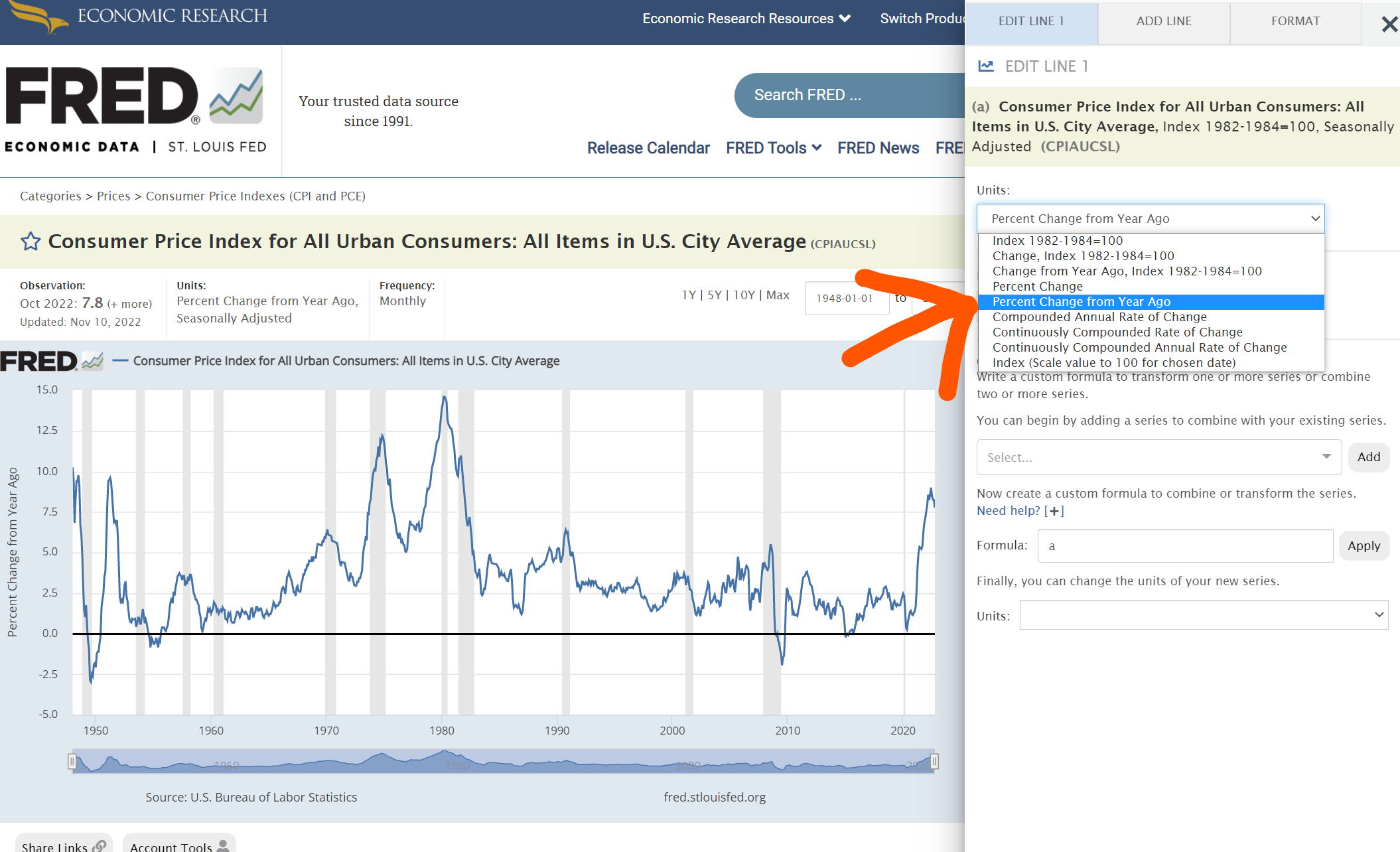Click into the Formula input field
The width and height of the screenshot is (1400, 852).
coord(1184,546)
